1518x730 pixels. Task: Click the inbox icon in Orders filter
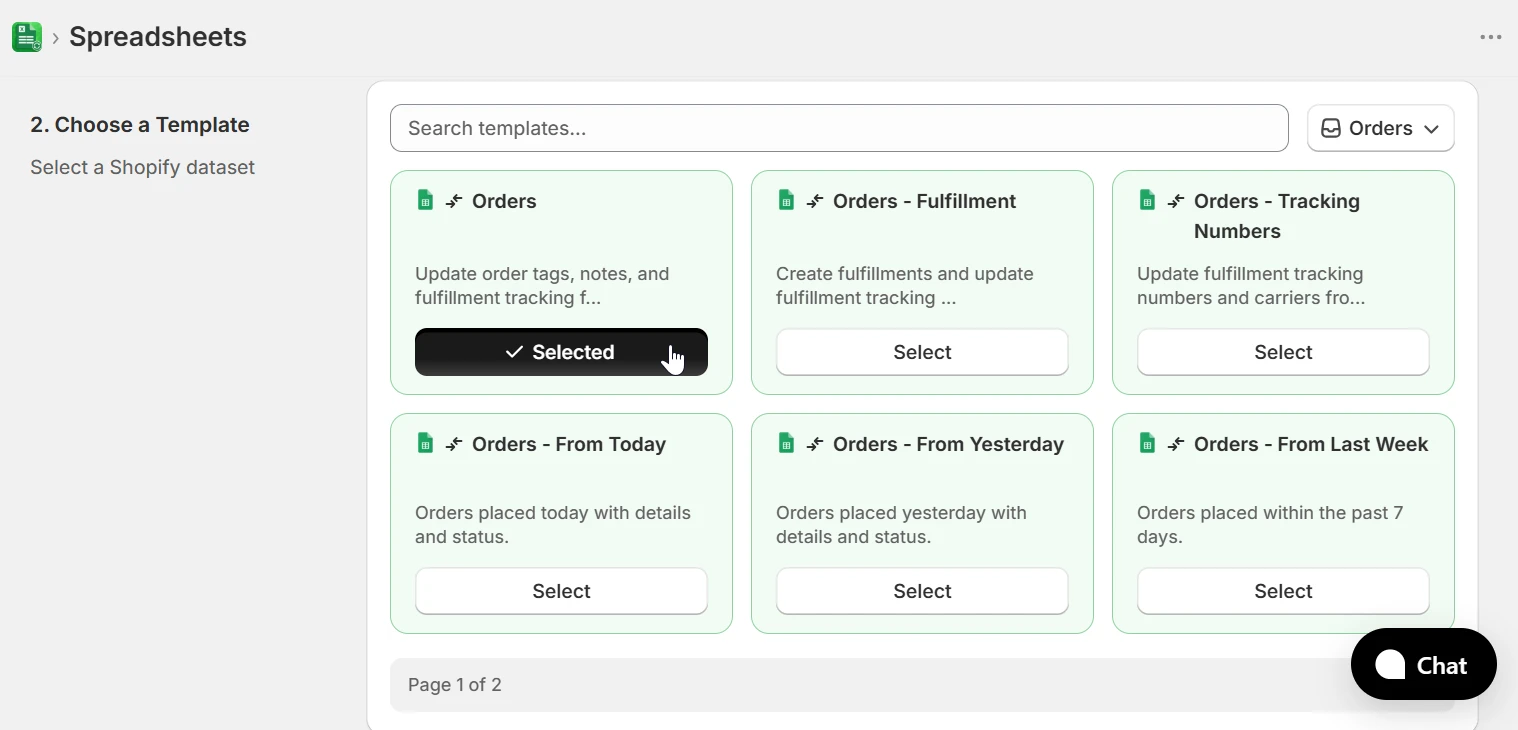[x=1331, y=128]
